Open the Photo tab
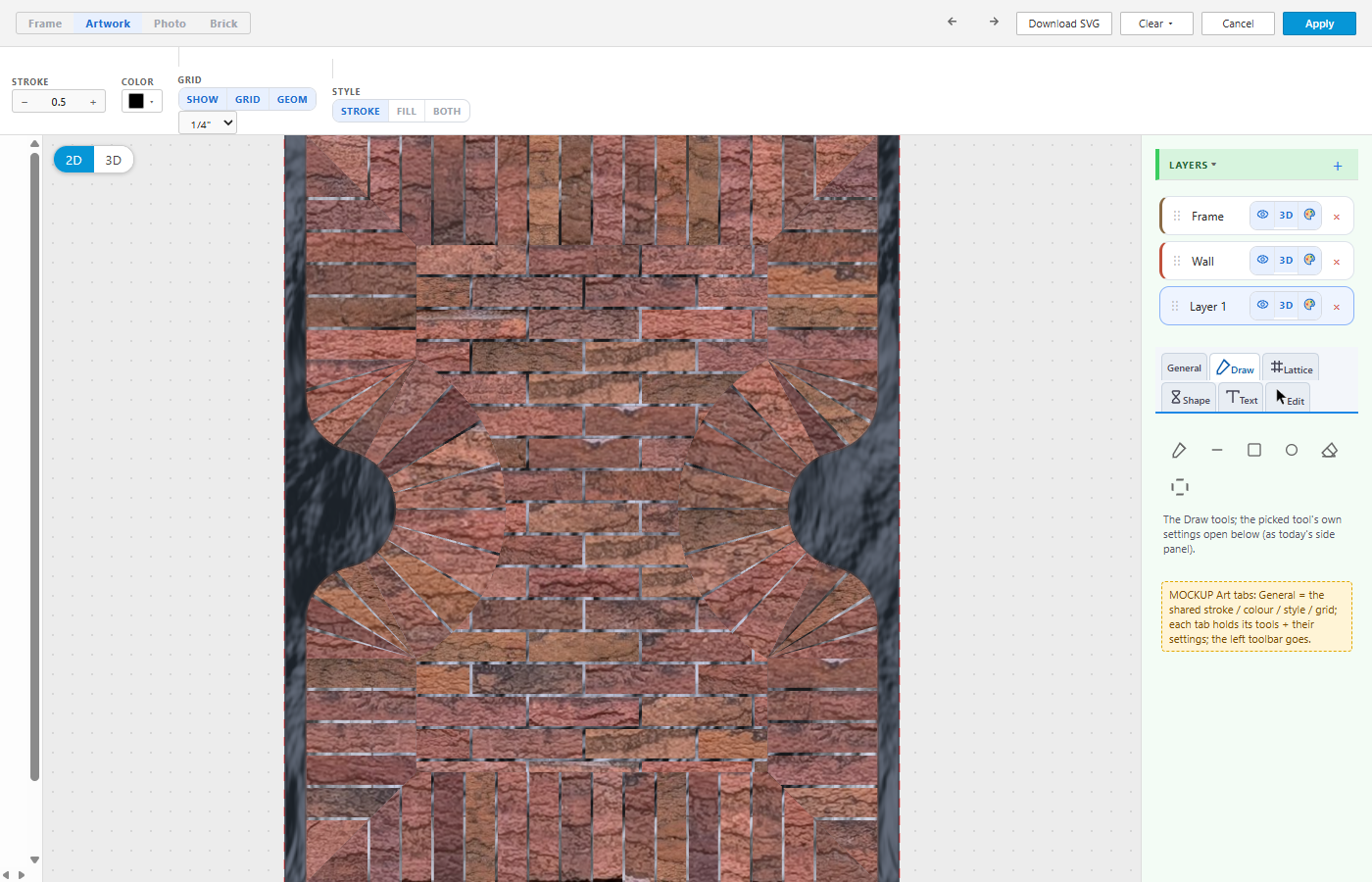Viewport: 1372px width, 882px height. tap(170, 24)
